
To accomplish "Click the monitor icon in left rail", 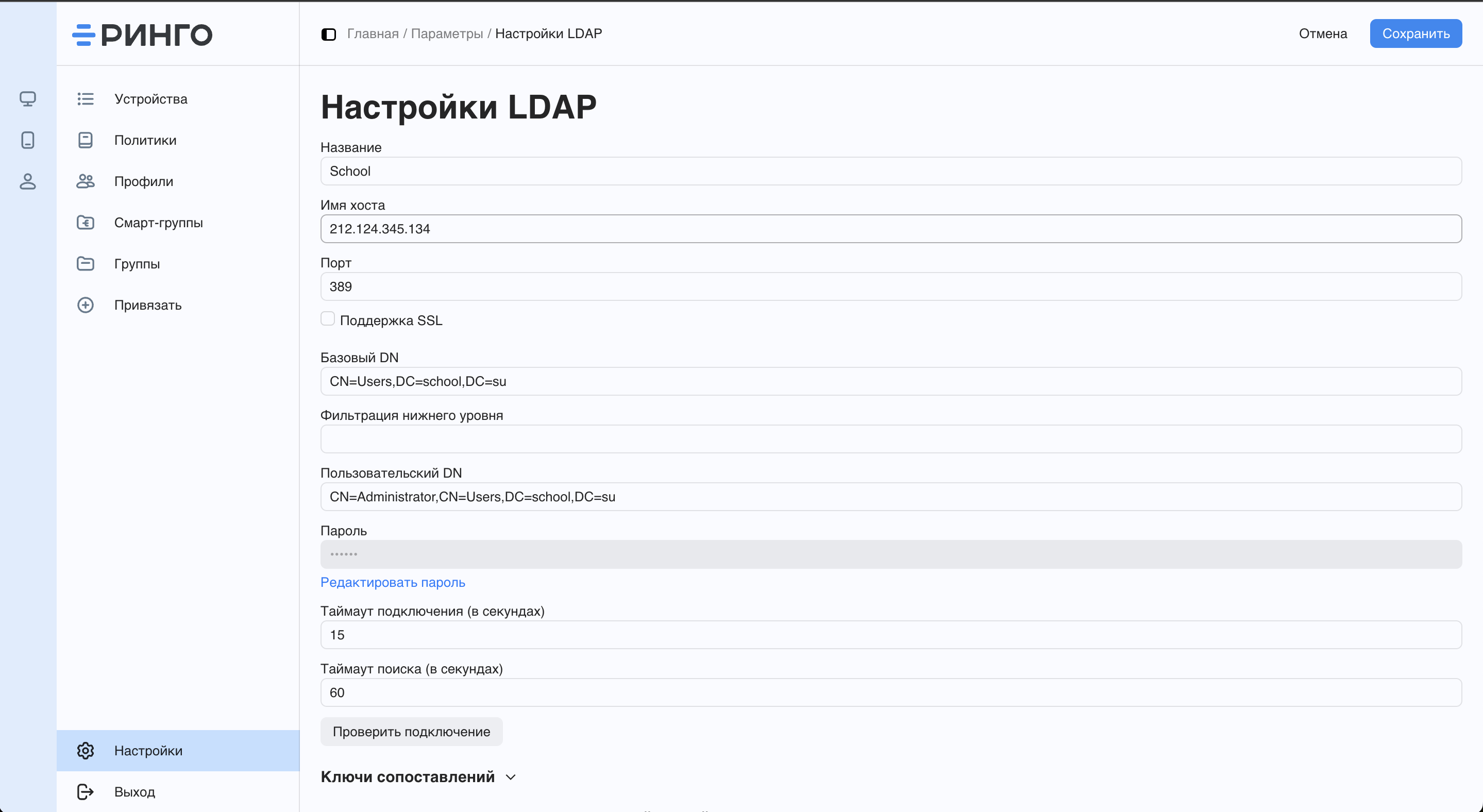I will coord(28,99).
